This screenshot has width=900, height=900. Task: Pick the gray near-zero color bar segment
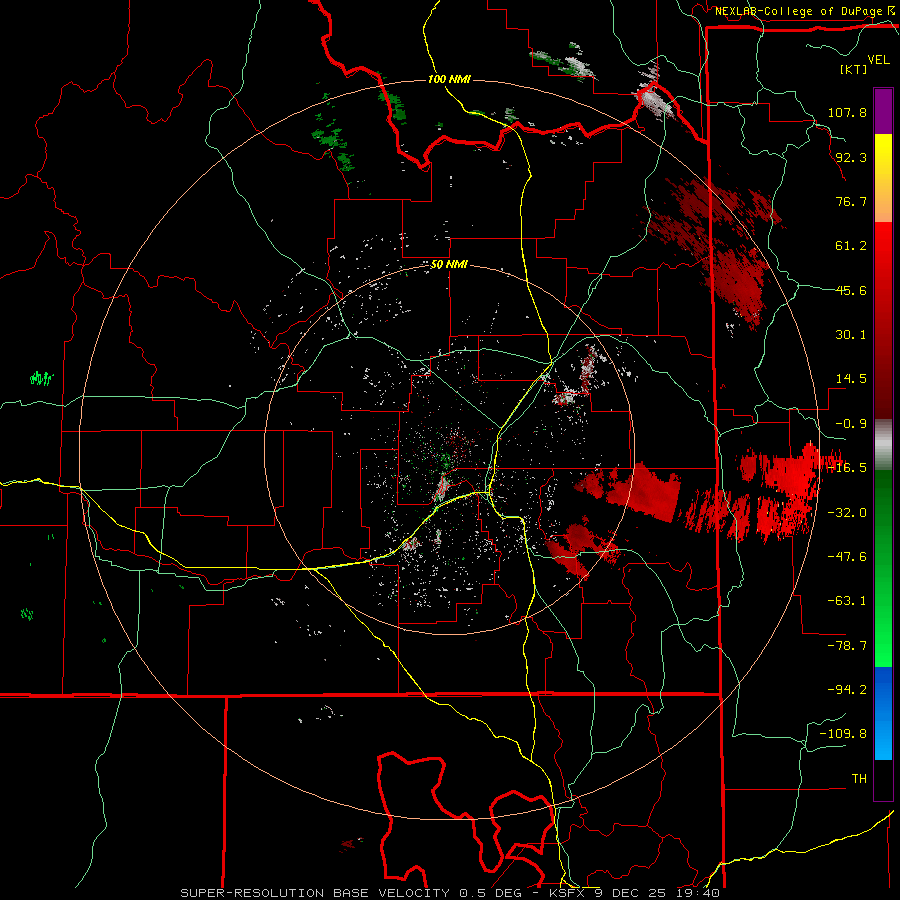[x=883, y=445]
